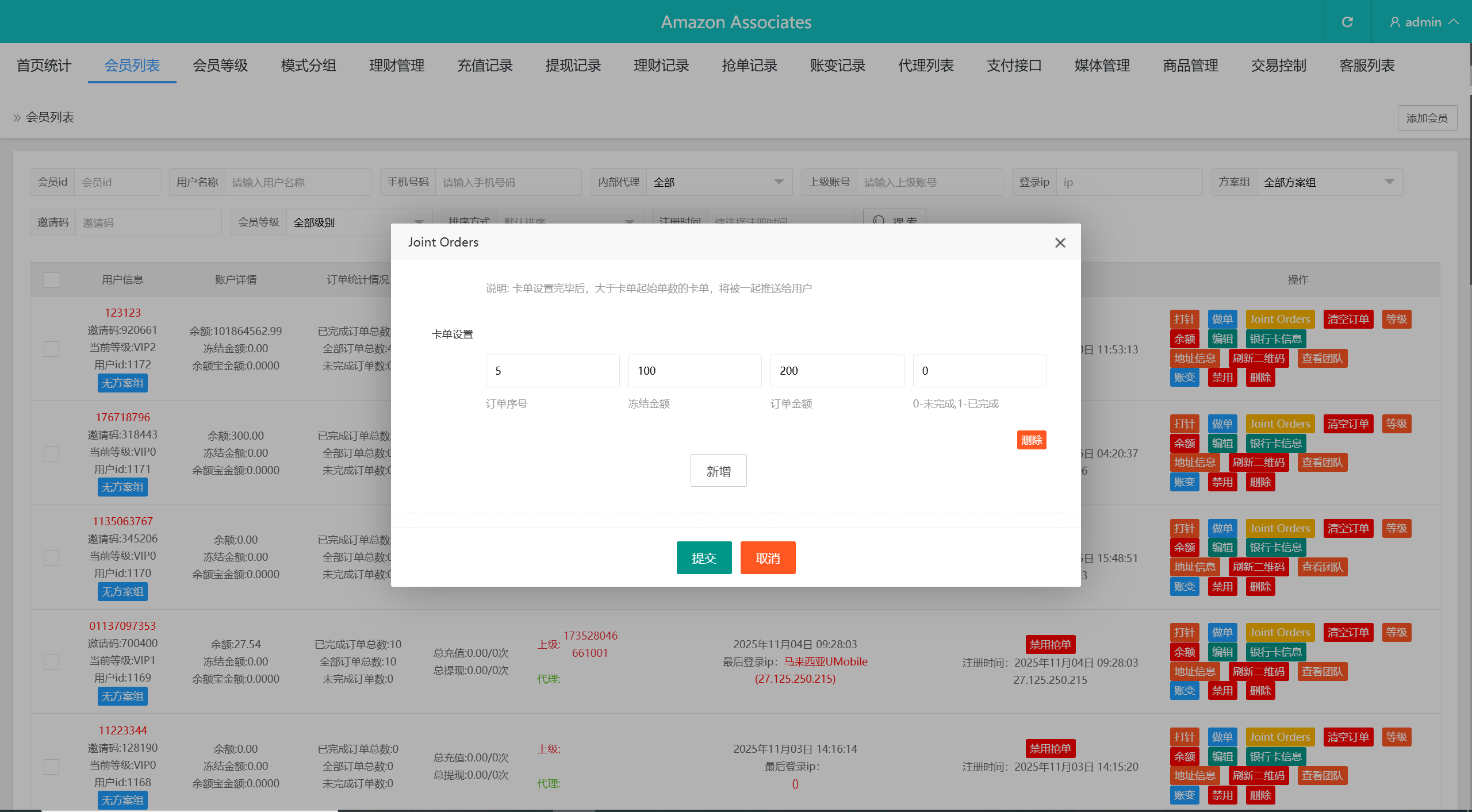This screenshot has width=1472, height=812.
Task: Click 禁用抢单 badge for user 01137097353
Action: 1050,644
